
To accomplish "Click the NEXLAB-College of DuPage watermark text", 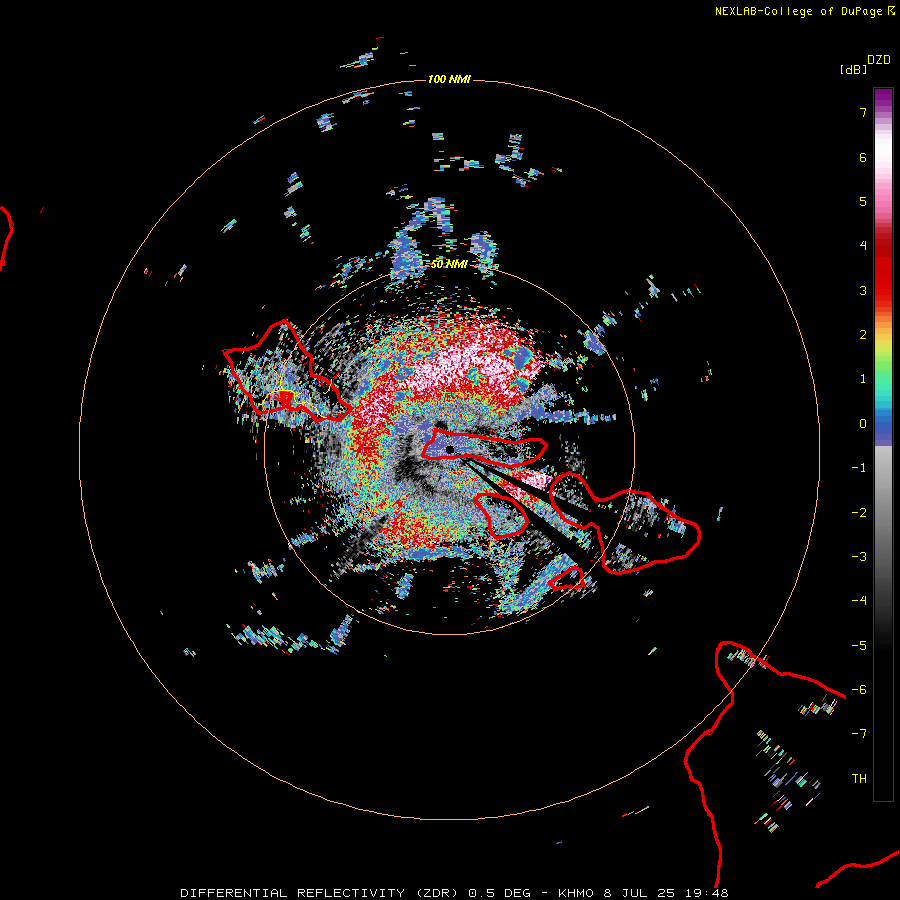I will [805, 11].
